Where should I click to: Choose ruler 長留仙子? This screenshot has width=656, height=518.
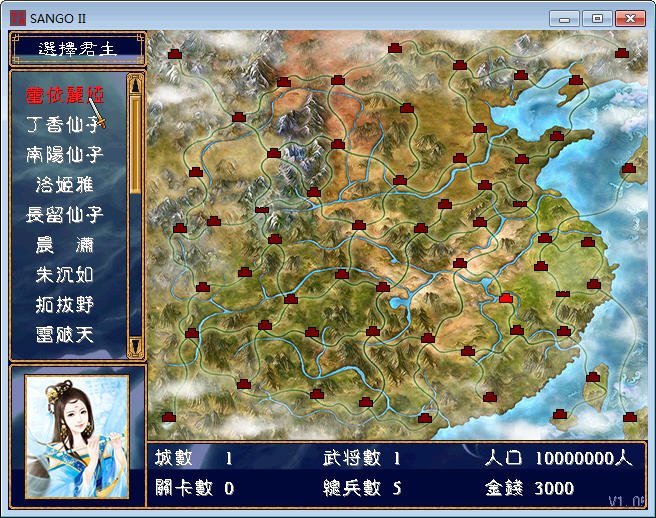[64, 215]
